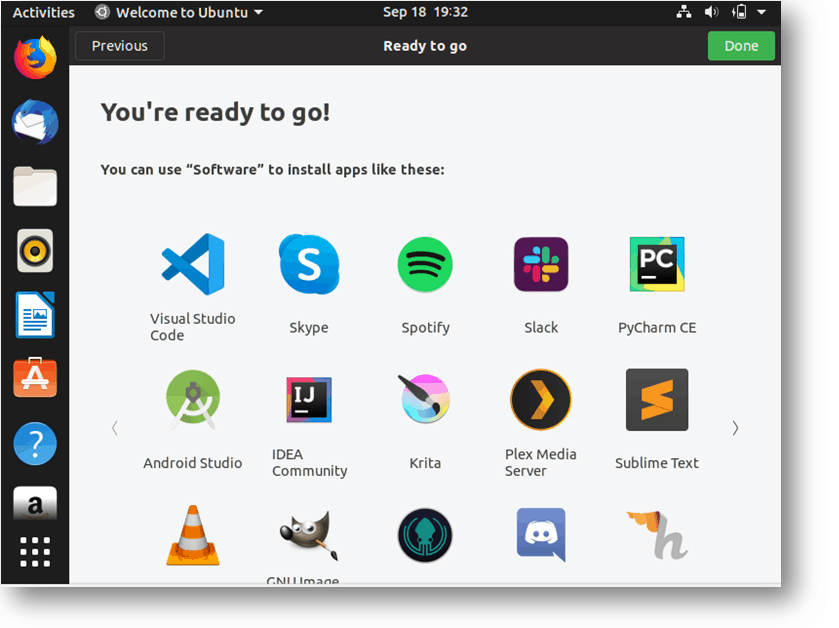Open the Files manager in dock
Viewport: 839px width, 628px height.
(35, 186)
